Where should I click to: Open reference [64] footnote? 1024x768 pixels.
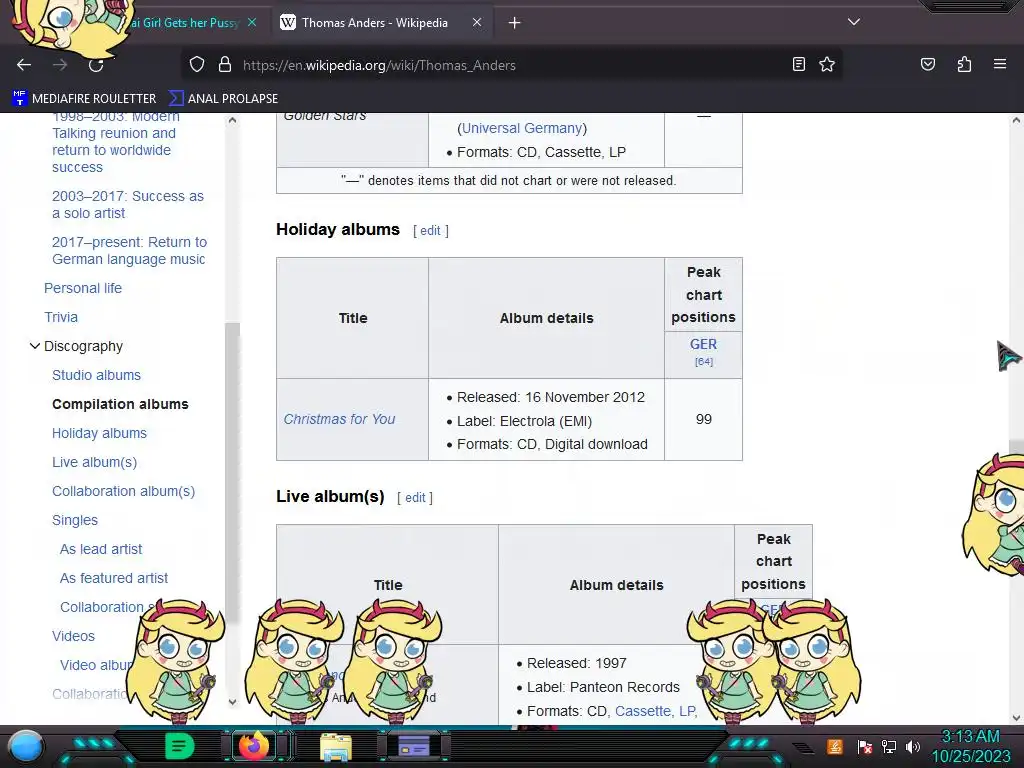(x=703, y=362)
